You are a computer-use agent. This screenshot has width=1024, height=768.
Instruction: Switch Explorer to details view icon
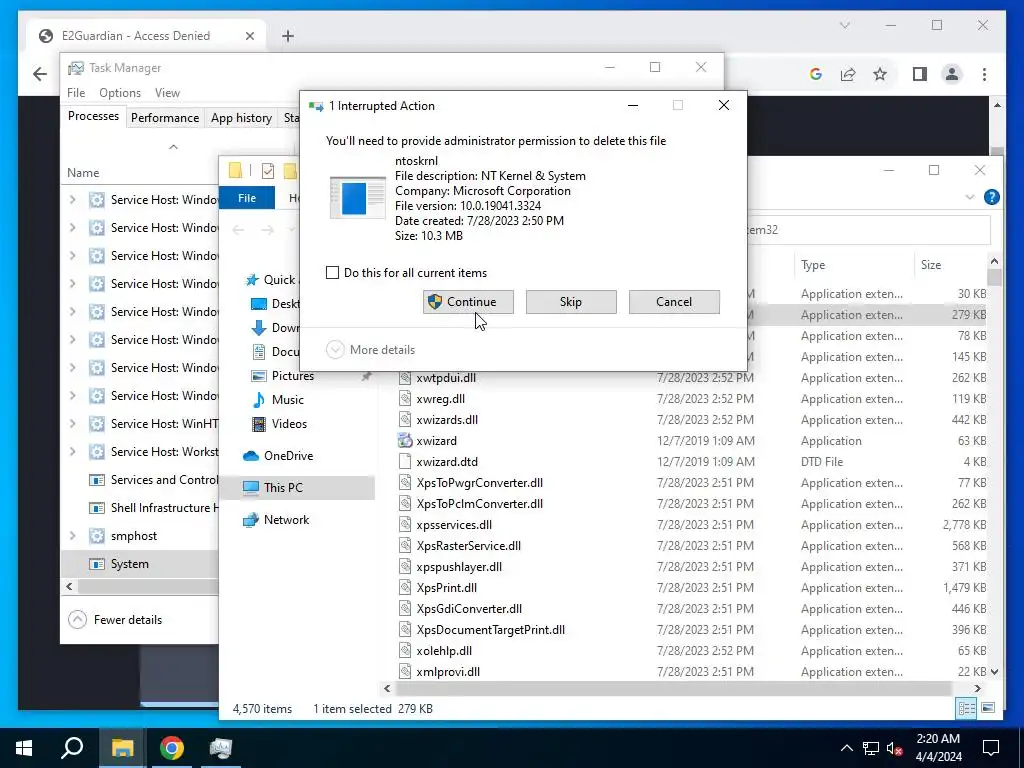(966, 709)
